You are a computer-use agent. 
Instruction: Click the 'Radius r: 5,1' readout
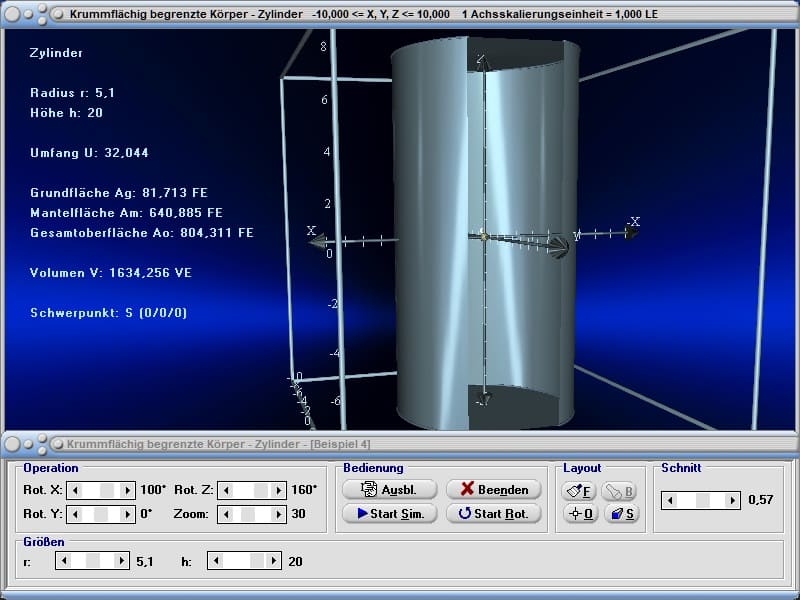(72, 92)
